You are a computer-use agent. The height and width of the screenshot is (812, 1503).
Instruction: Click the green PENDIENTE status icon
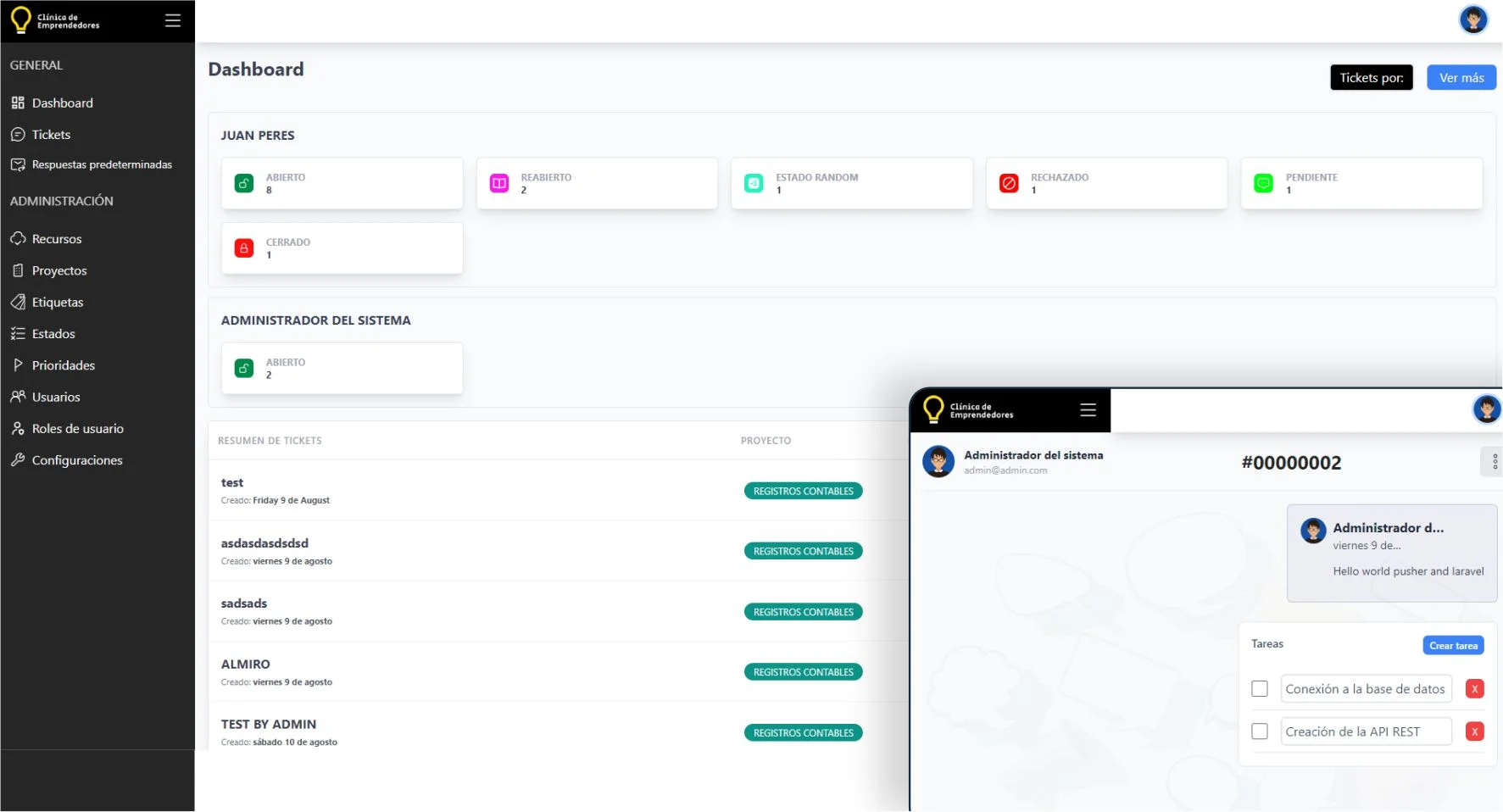click(1264, 183)
